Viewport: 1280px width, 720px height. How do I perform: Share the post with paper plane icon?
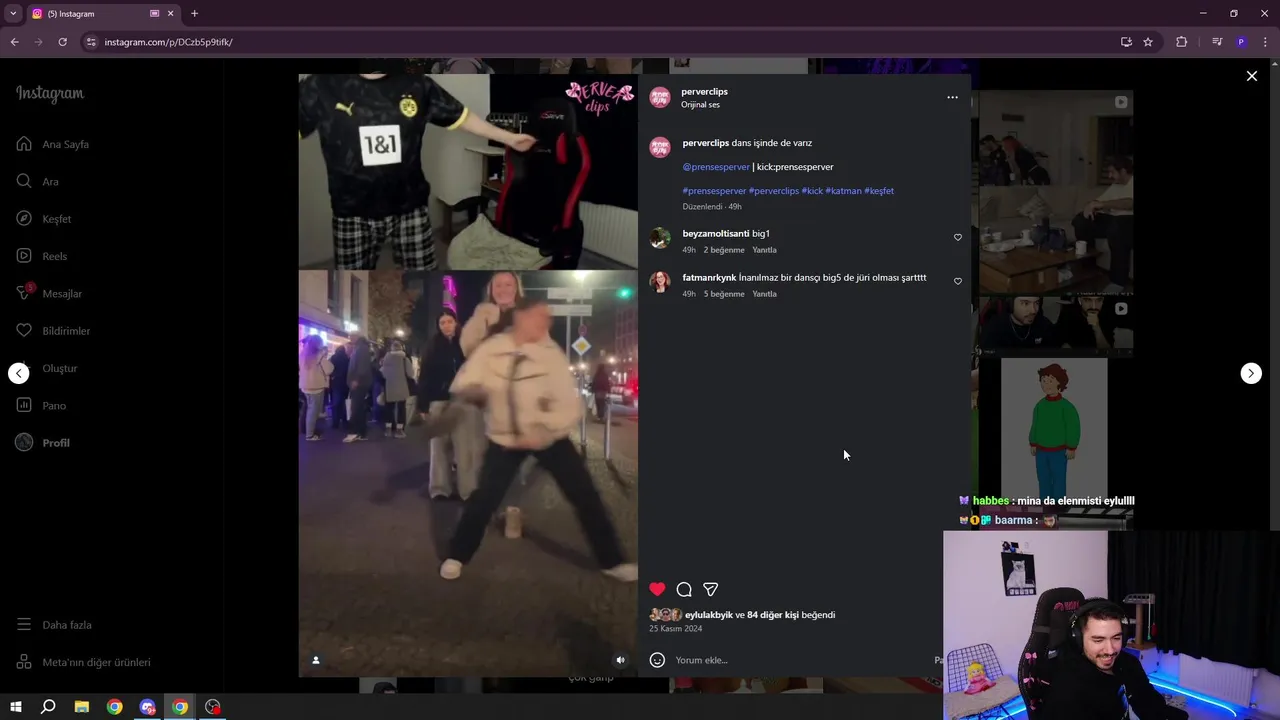(710, 589)
